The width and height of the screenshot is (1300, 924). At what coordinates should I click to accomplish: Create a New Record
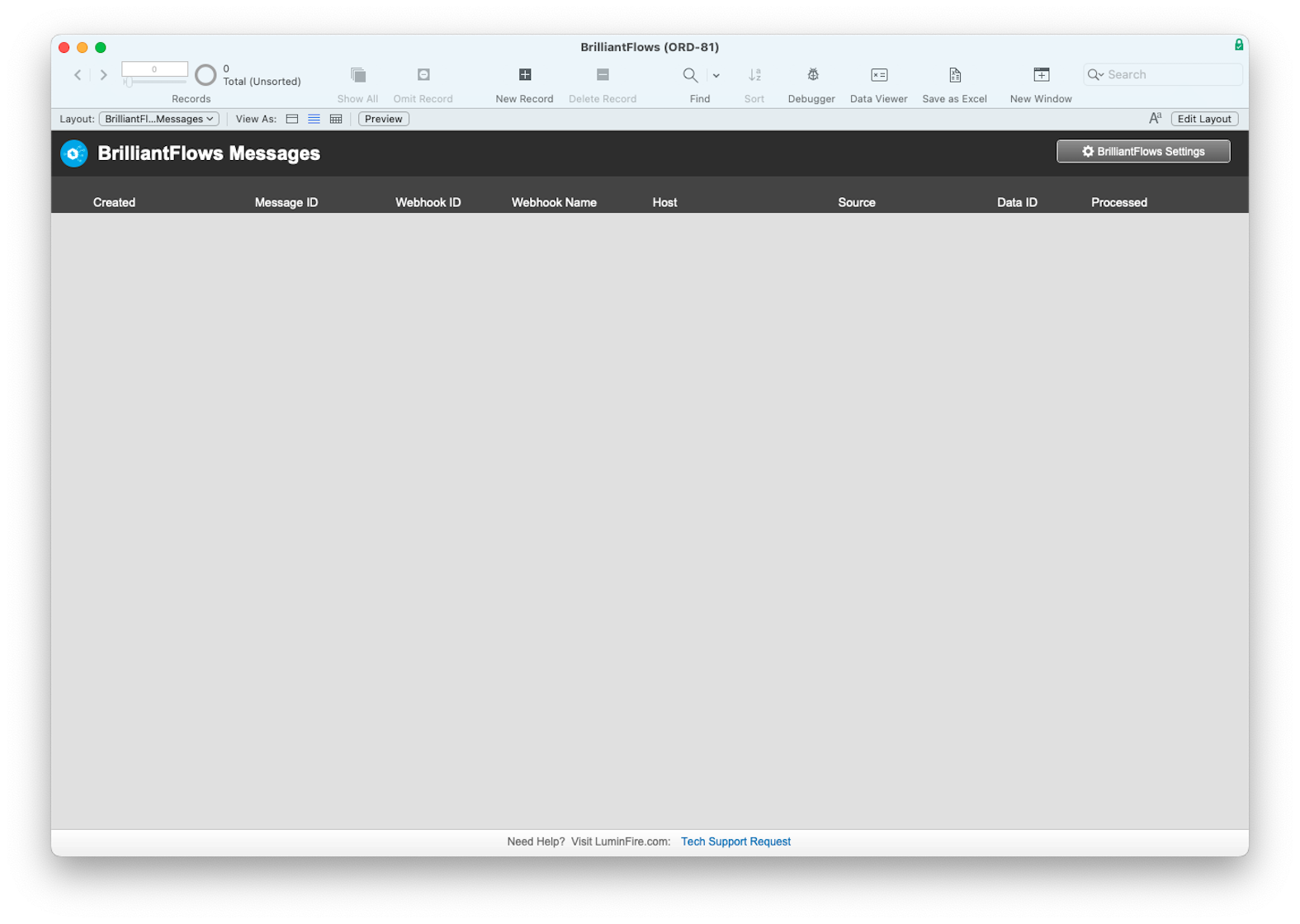(524, 75)
